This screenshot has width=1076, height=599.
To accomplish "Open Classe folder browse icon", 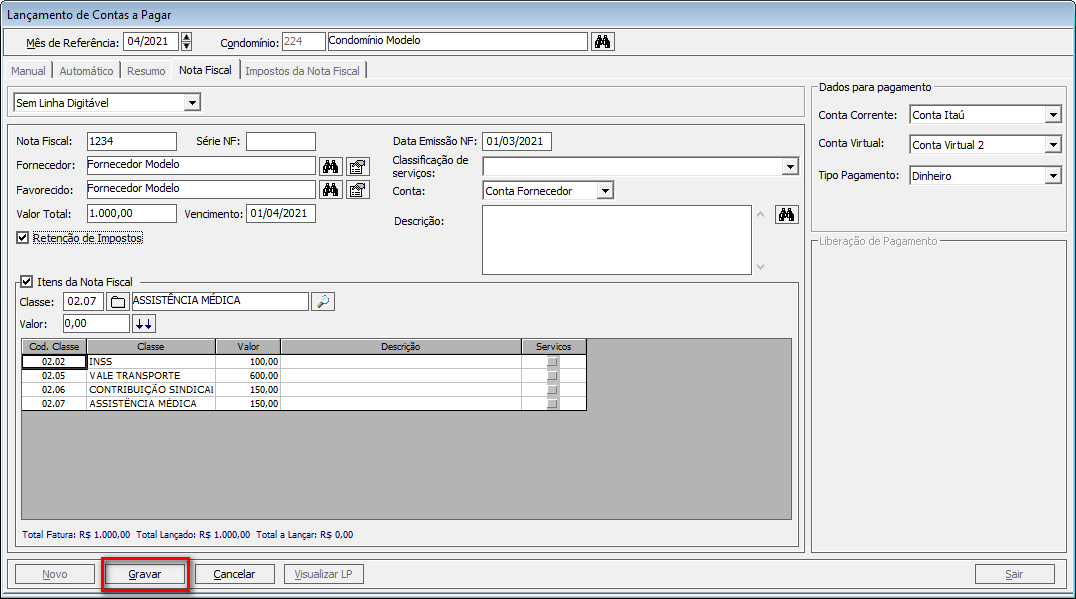I will pyautogui.click(x=118, y=302).
